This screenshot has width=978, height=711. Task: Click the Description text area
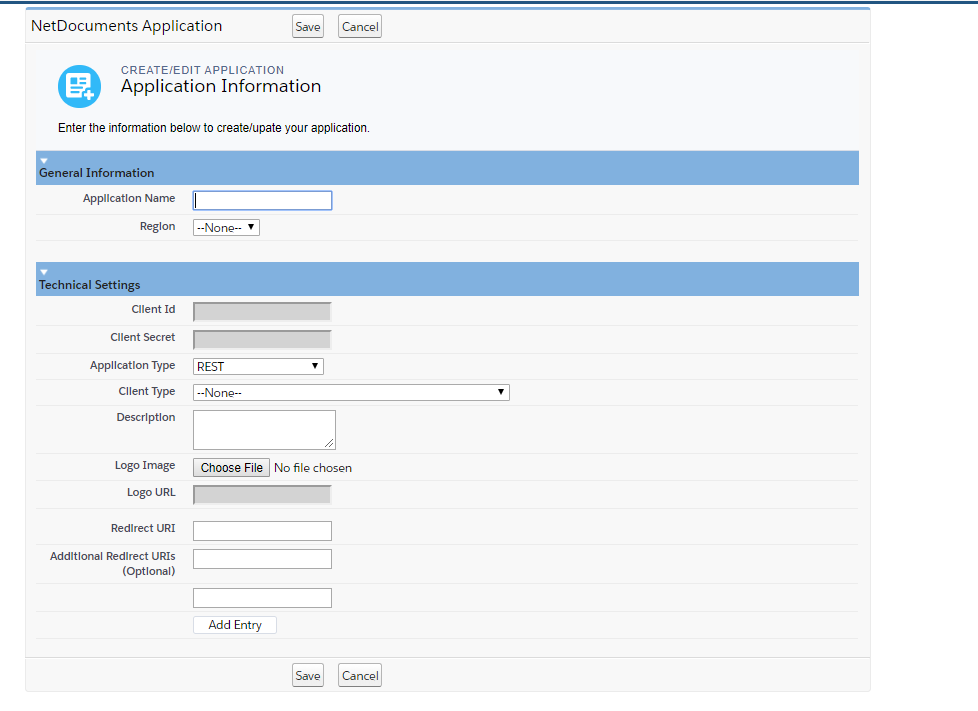point(264,430)
